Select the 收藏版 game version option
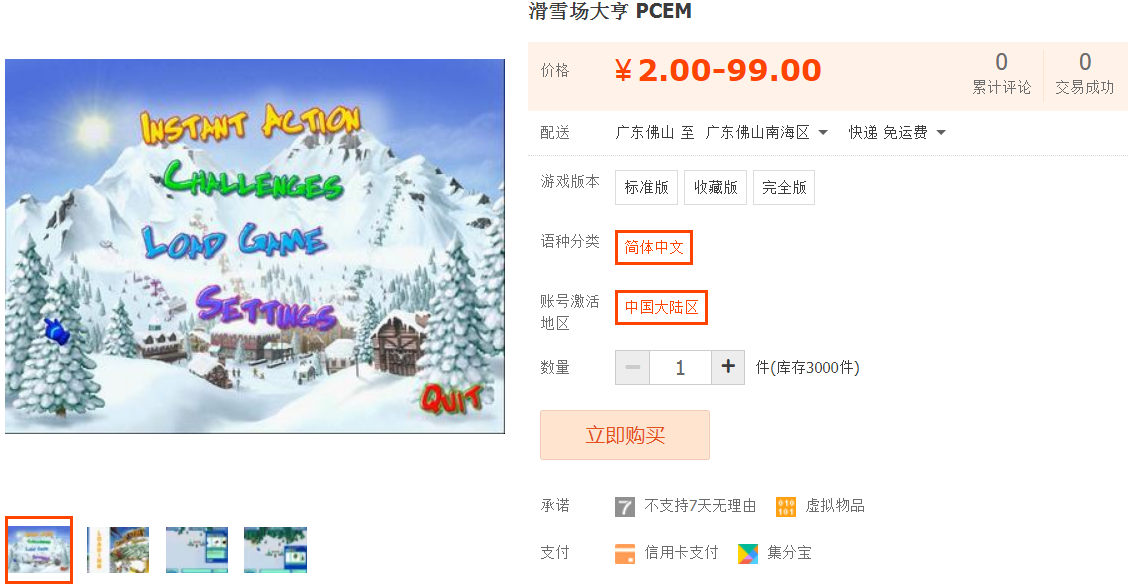1130x587 pixels. 716,187
